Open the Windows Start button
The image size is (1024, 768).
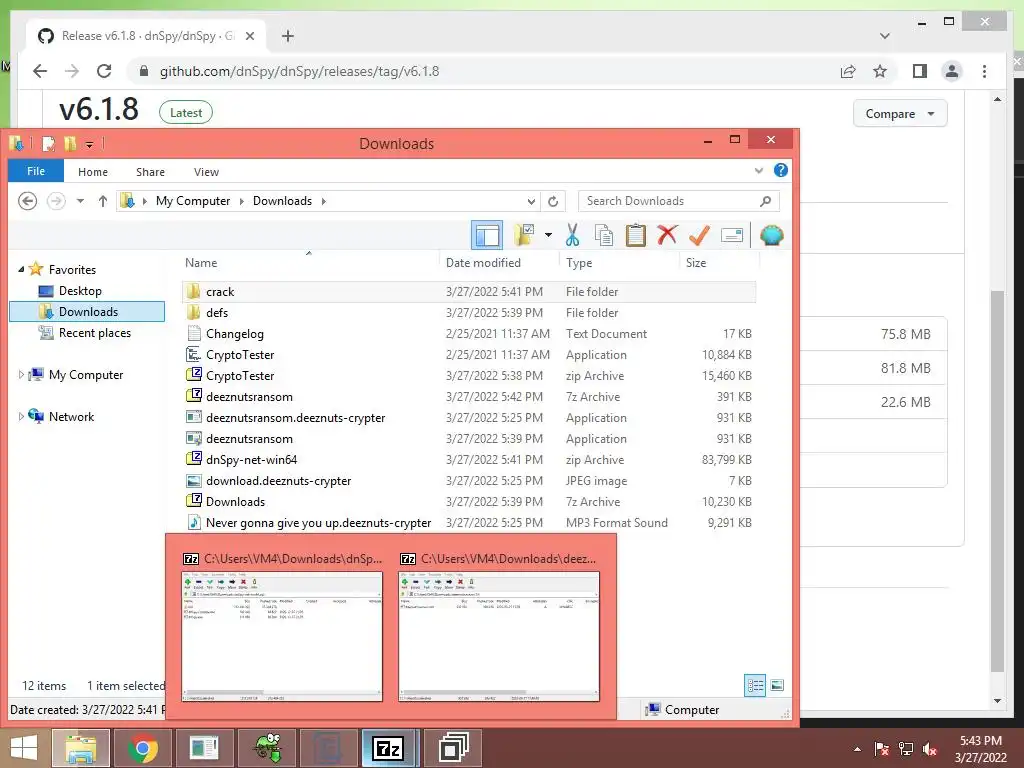pyautogui.click(x=24, y=748)
